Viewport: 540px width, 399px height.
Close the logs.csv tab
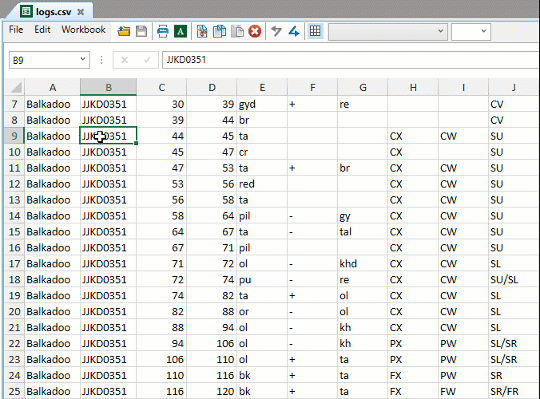pos(81,12)
